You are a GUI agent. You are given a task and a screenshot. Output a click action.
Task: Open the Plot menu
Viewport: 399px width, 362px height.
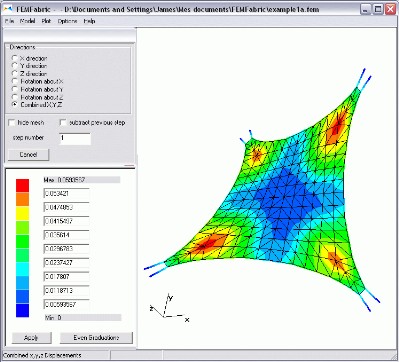coord(46,21)
